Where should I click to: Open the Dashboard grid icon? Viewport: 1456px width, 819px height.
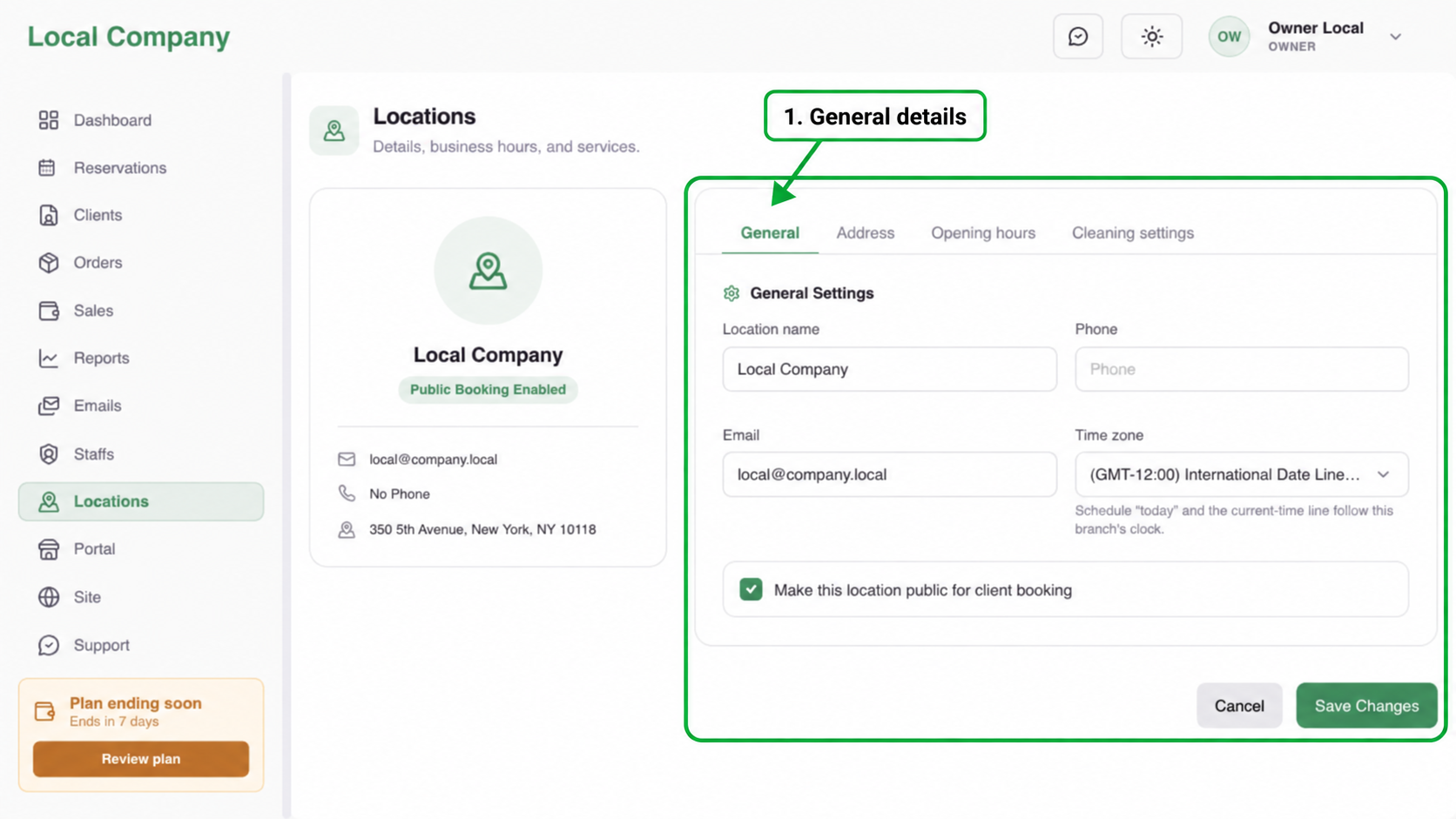(49, 120)
